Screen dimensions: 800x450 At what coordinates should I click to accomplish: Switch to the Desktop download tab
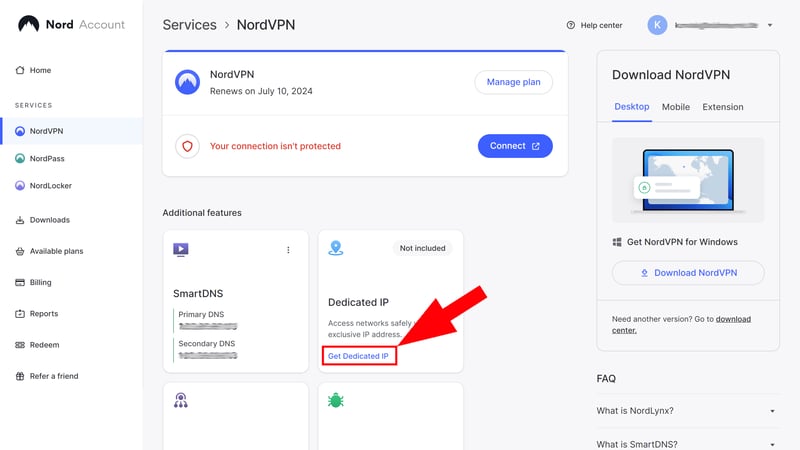632,107
